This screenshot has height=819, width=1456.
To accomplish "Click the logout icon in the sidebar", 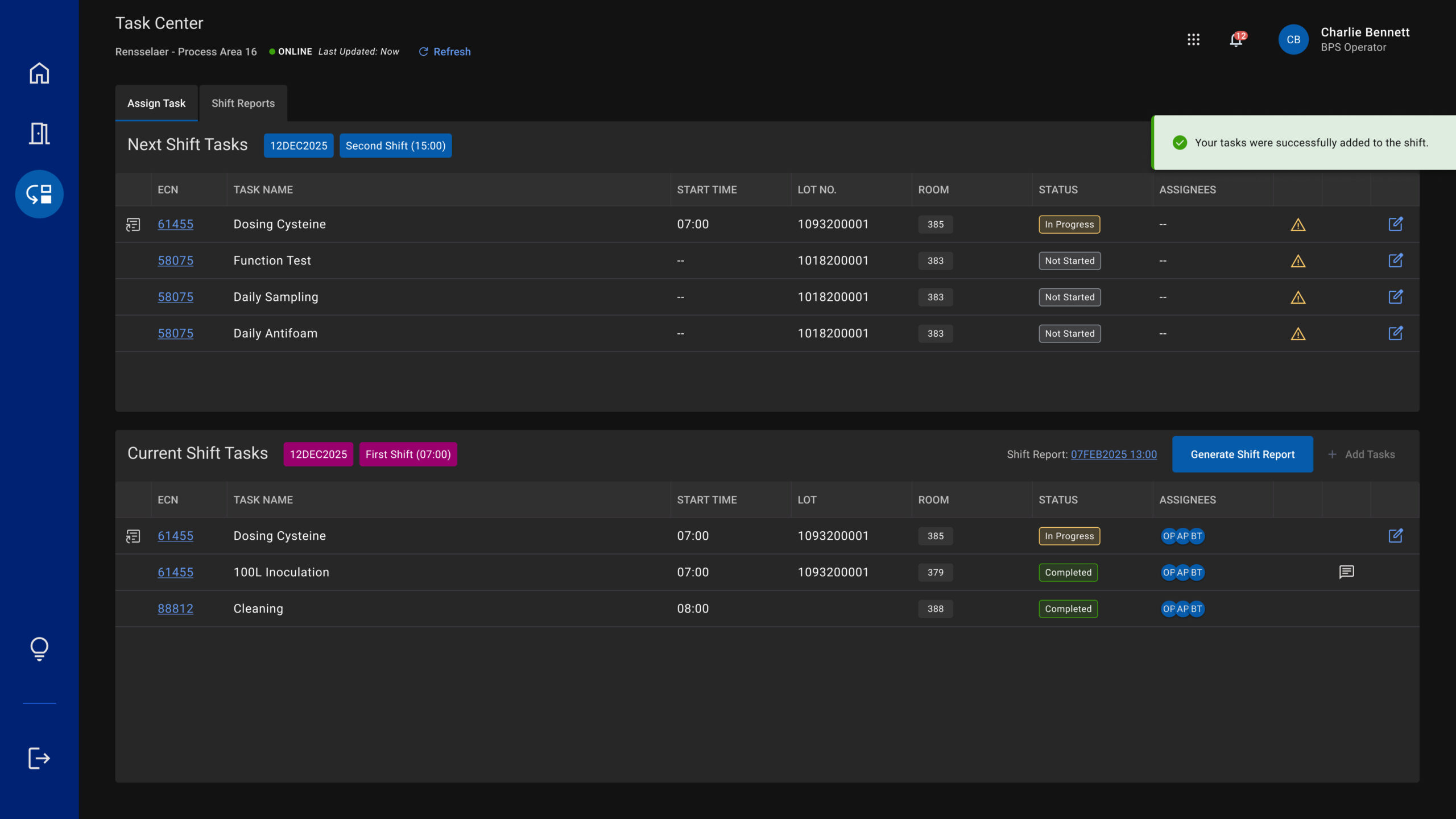I will tap(39, 758).
